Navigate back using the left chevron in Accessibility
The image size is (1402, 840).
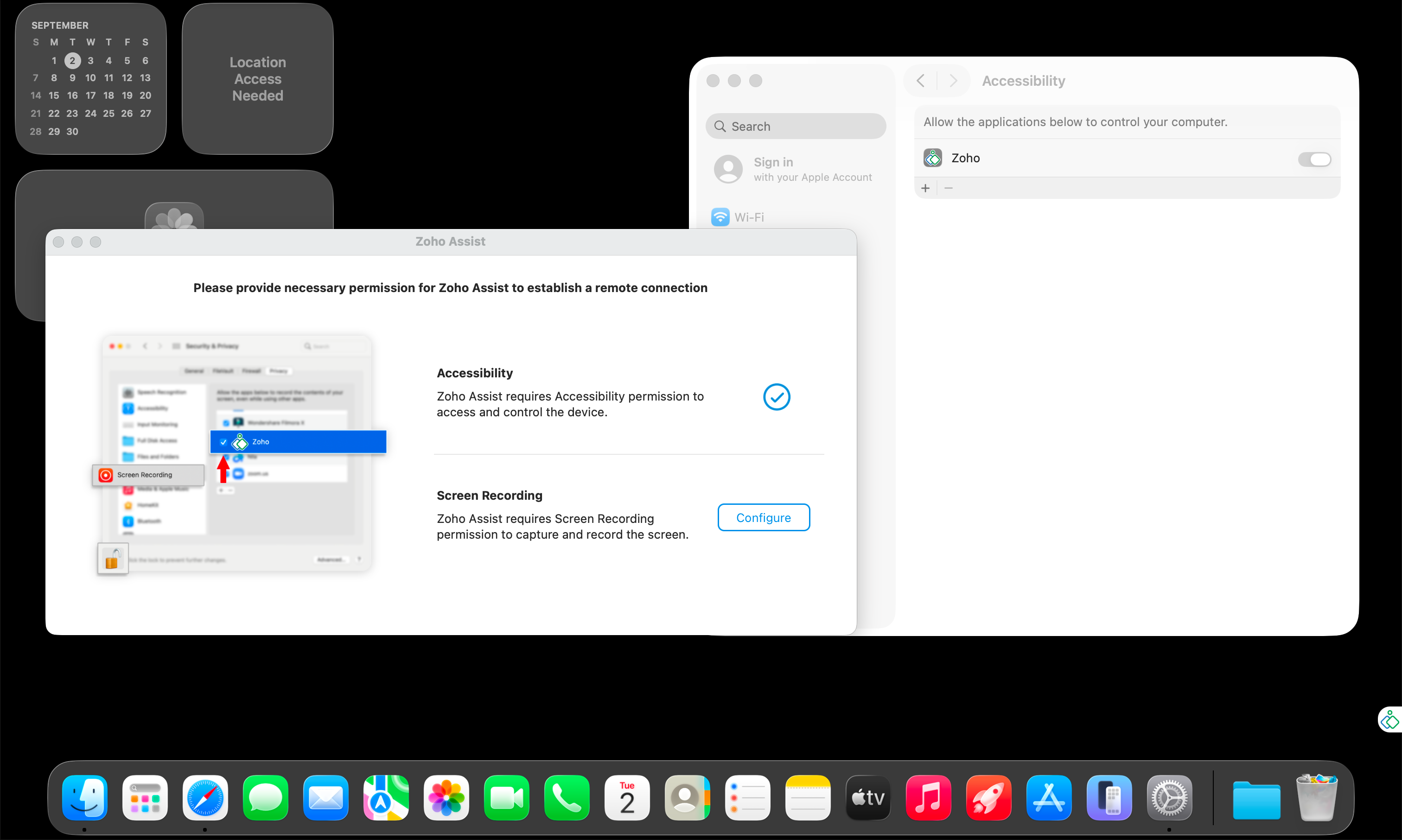(x=920, y=80)
